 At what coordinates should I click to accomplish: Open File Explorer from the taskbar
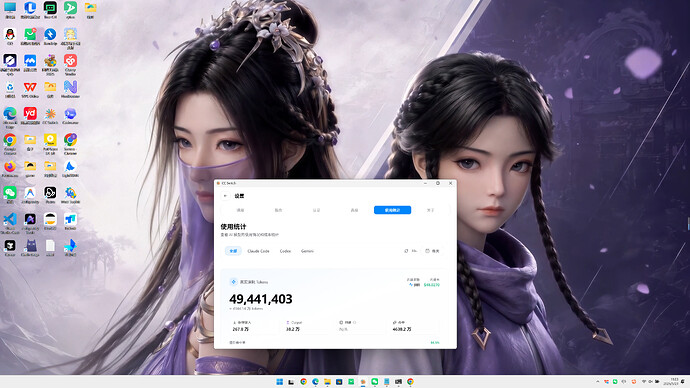point(327,381)
